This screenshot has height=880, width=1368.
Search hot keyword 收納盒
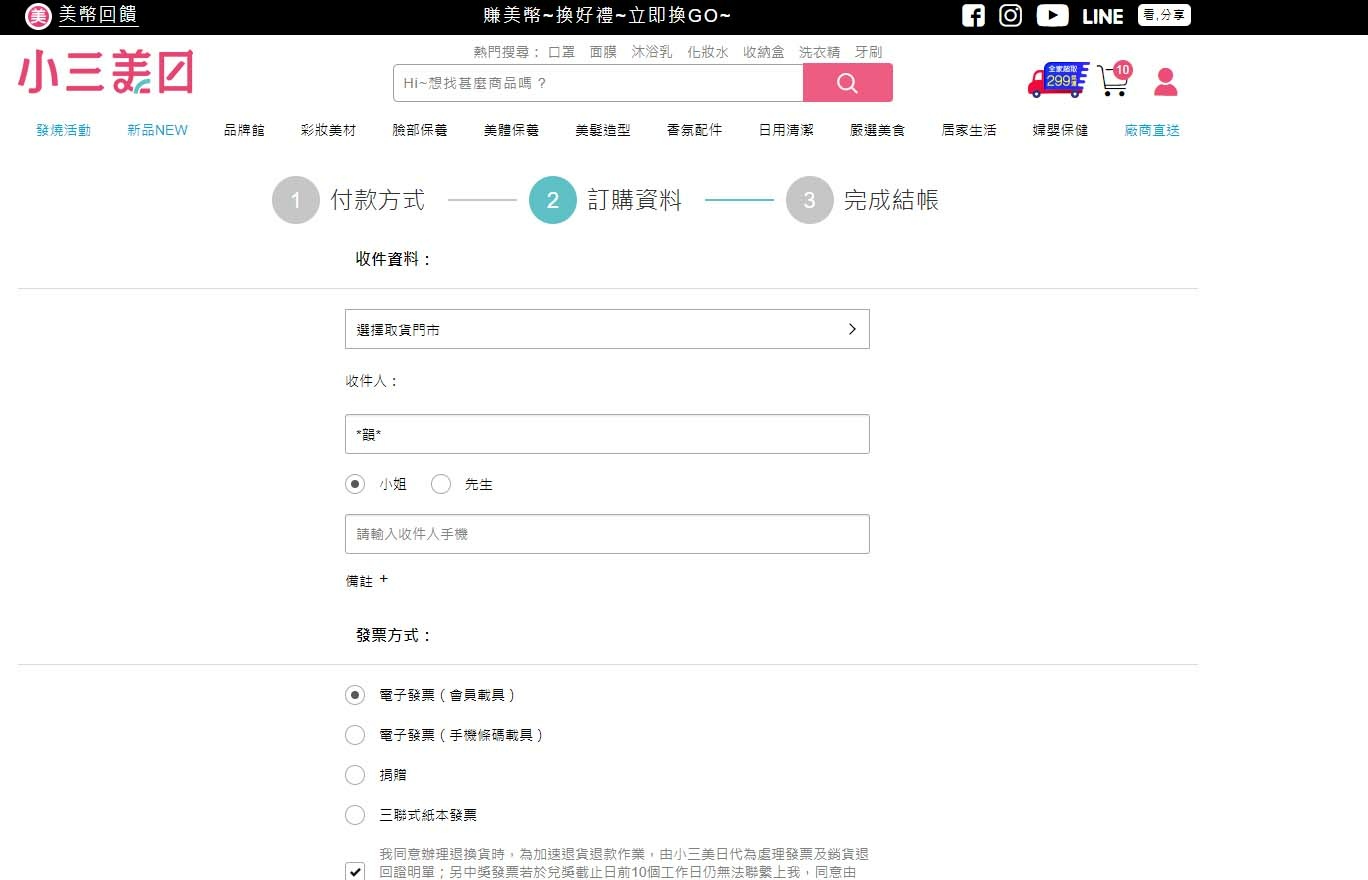764,52
